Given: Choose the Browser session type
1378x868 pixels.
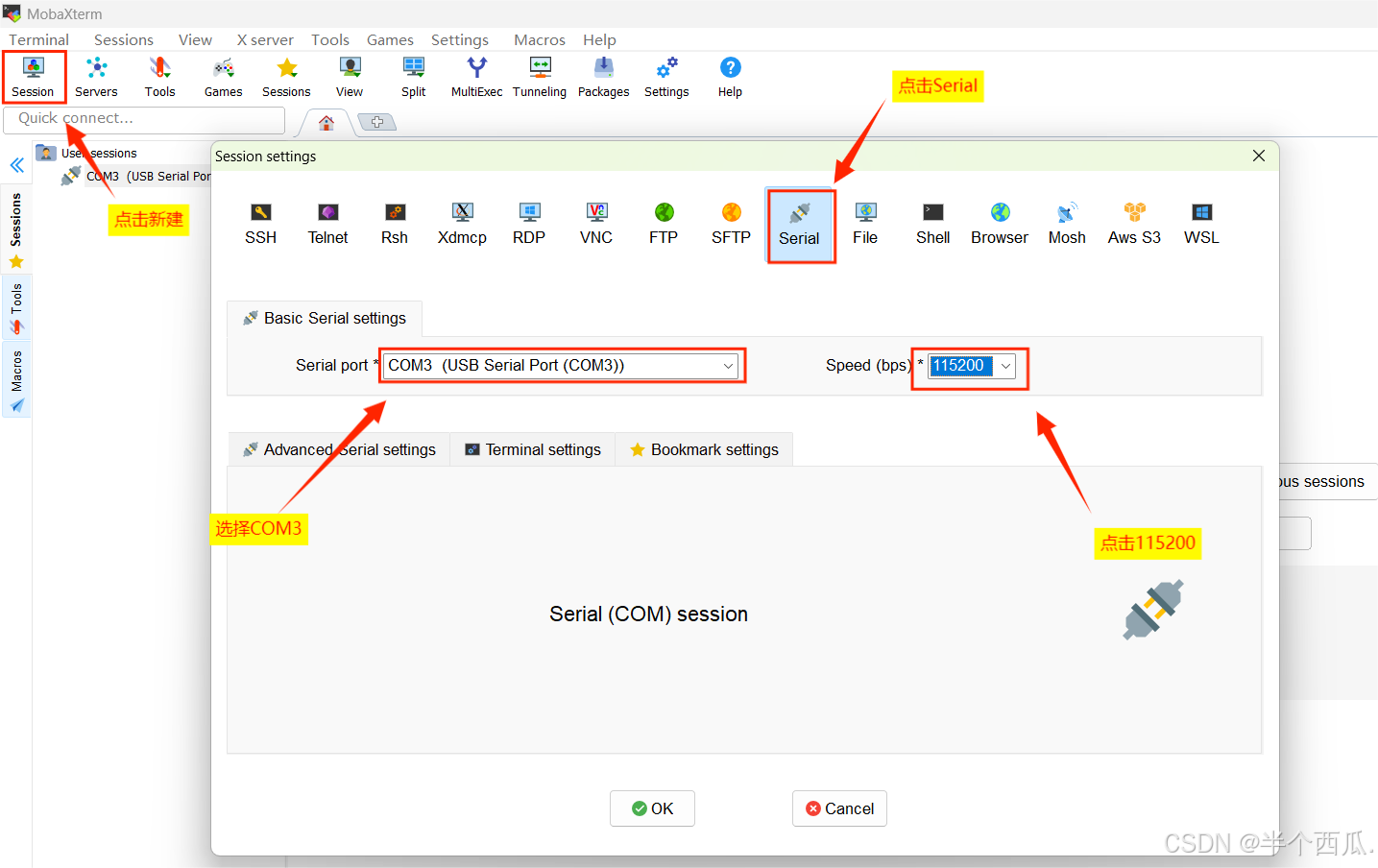Looking at the screenshot, I should tap(1000, 224).
